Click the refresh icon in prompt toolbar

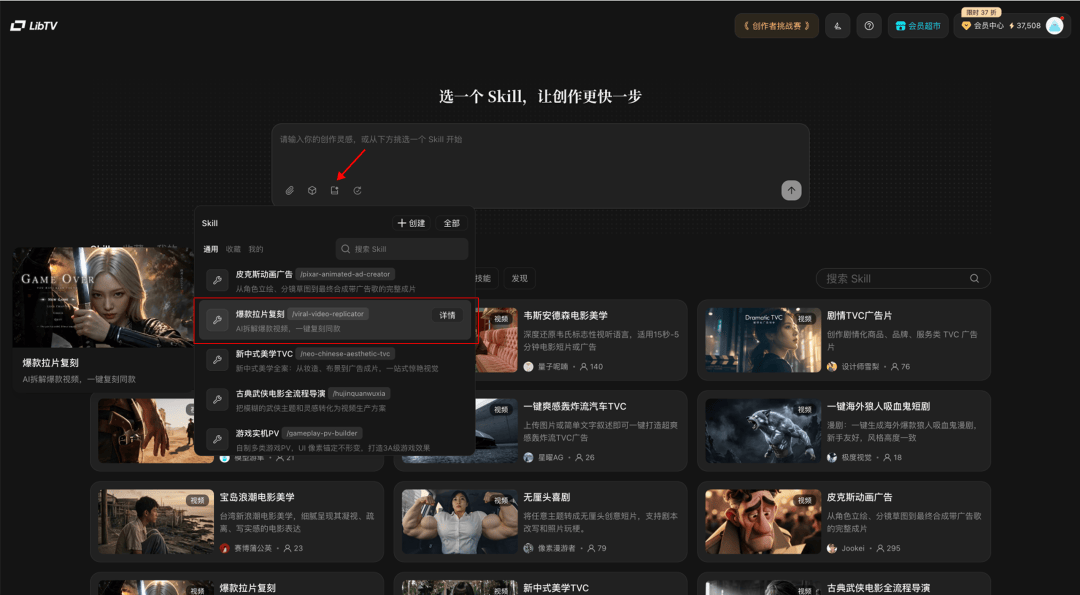pos(357,191)
